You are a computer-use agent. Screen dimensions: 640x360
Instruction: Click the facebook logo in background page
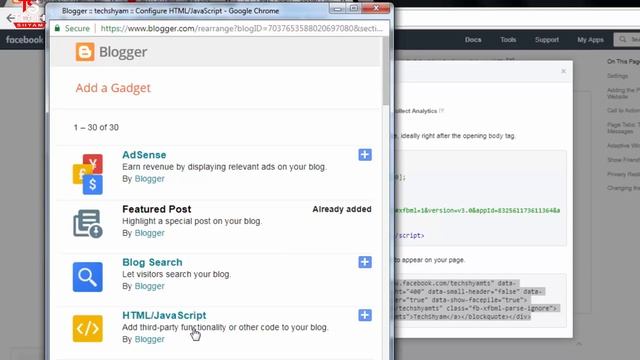[x=24, y=40]
